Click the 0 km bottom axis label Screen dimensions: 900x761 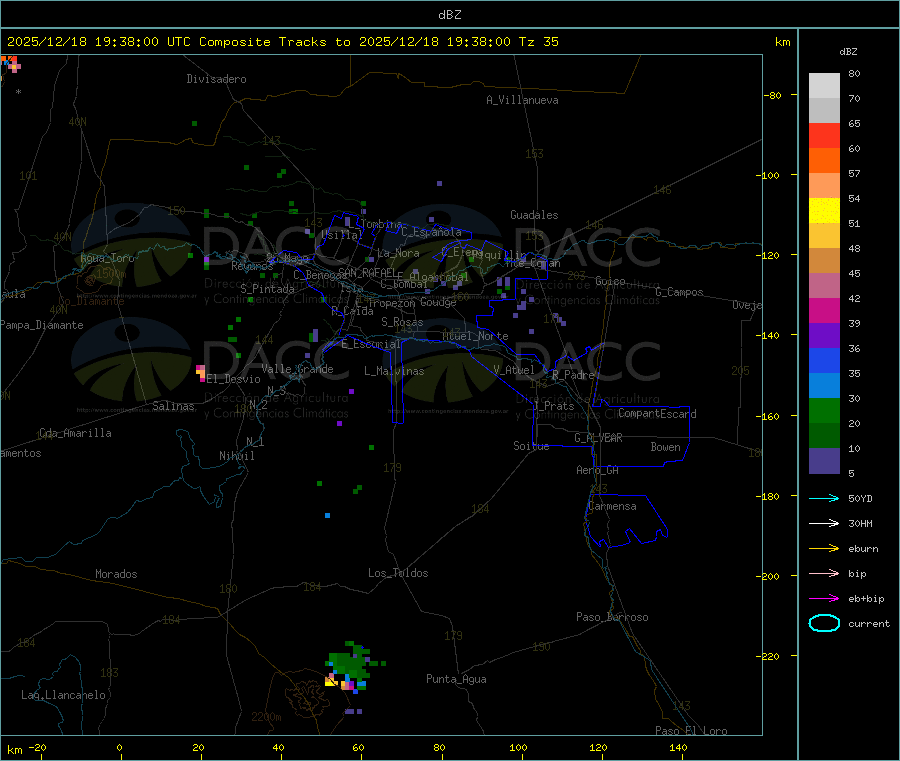[x=119, y=747]
